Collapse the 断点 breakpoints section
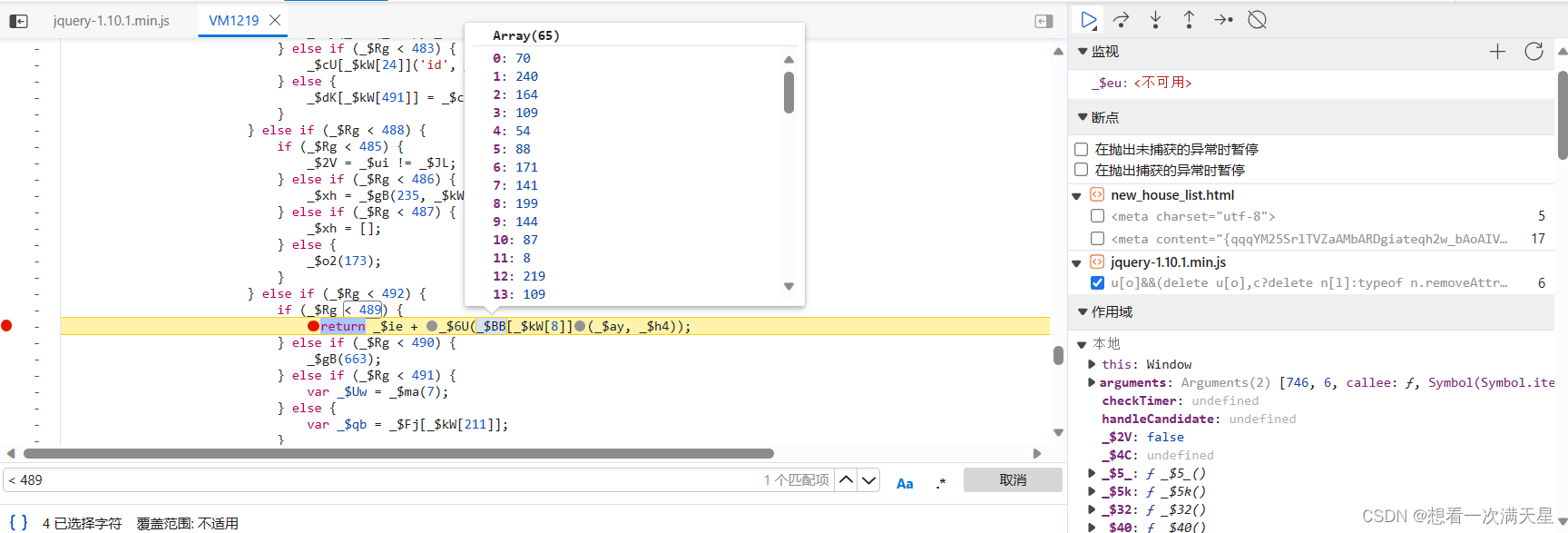1568x533 pixels. pyautogui.click(x=1083, y=117)
